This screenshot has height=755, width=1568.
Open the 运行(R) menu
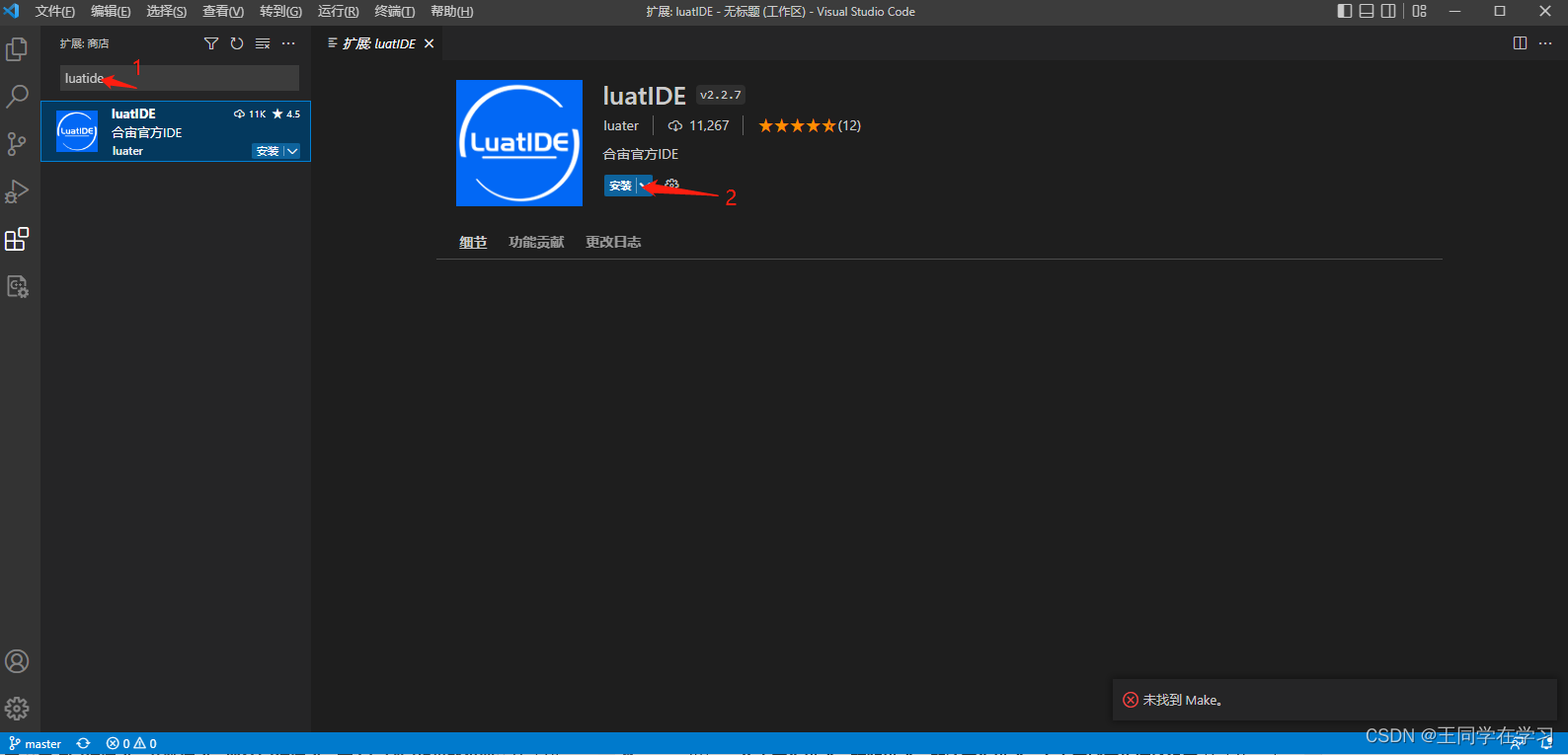pyautogui.click(x=338, y=12)
